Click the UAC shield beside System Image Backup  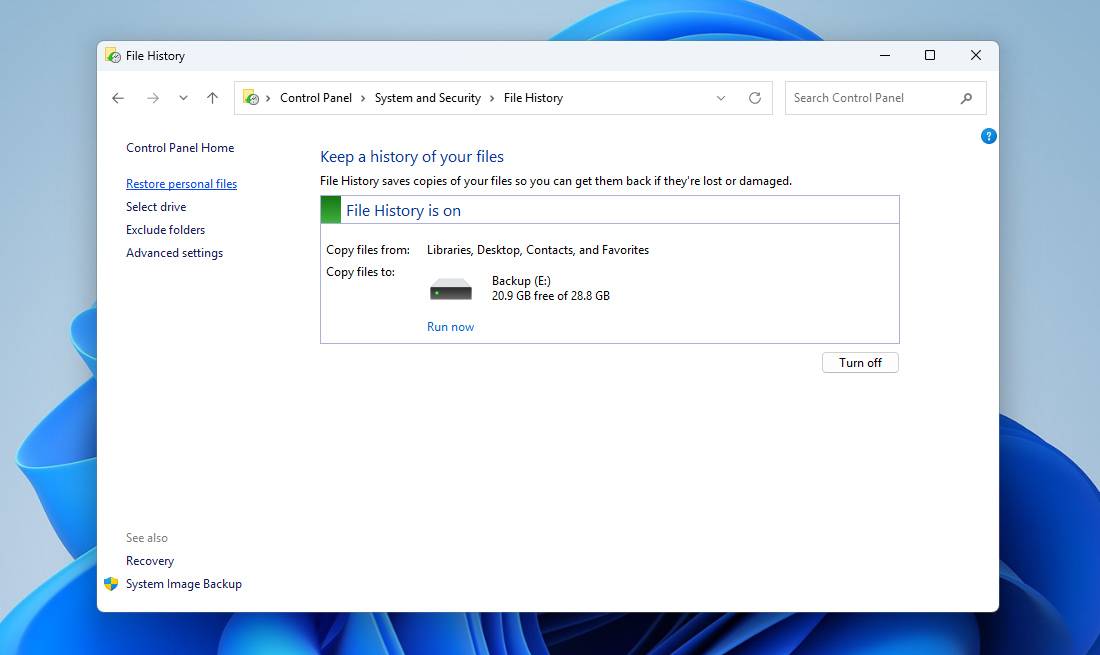pos(110,583)
